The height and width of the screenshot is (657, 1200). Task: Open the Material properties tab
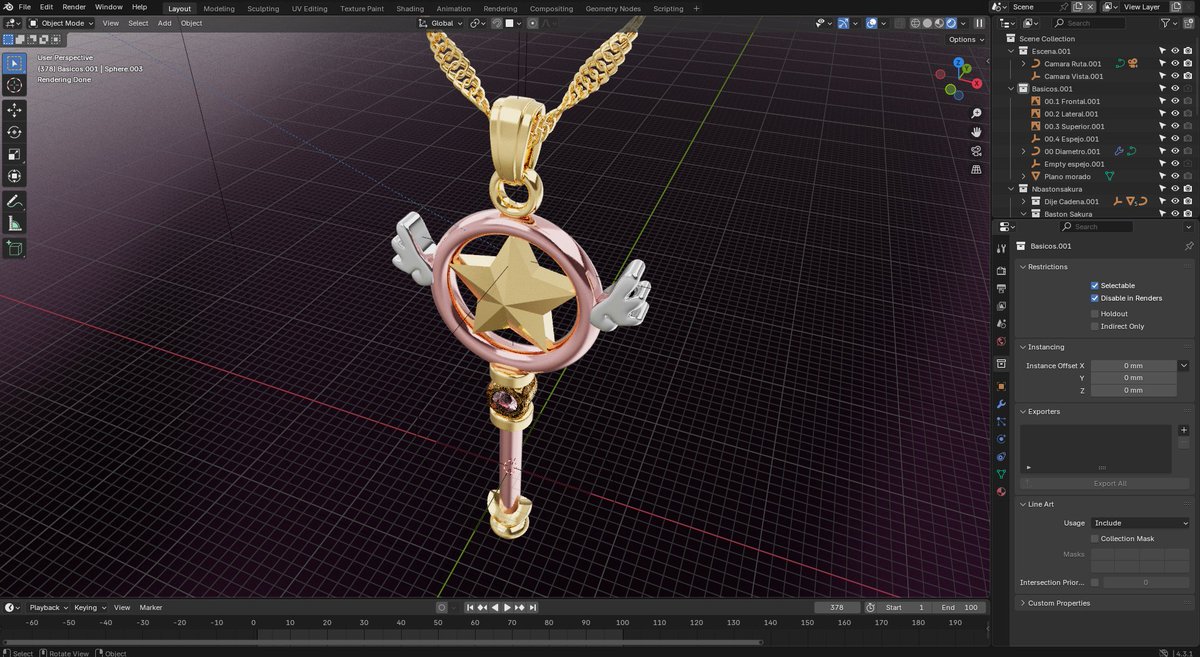click(x=1001, y=491)
